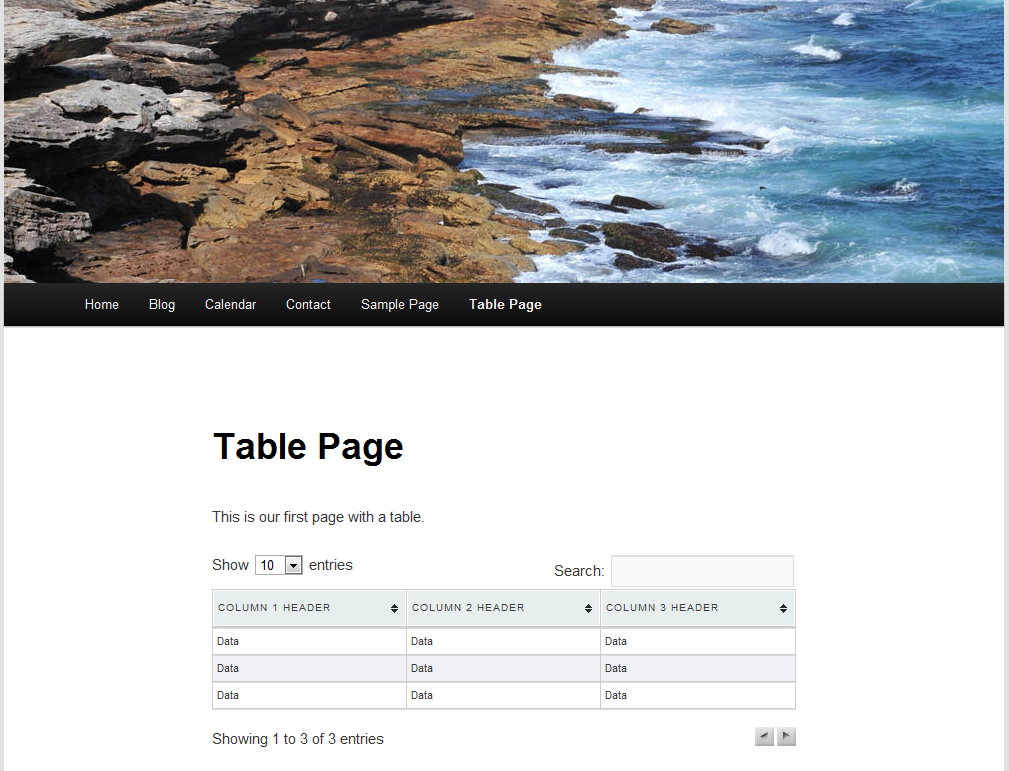This screenshot has height=771, width=1009.
Task: Go to Sample Page in the menu
Action: [x=400, y=305]
